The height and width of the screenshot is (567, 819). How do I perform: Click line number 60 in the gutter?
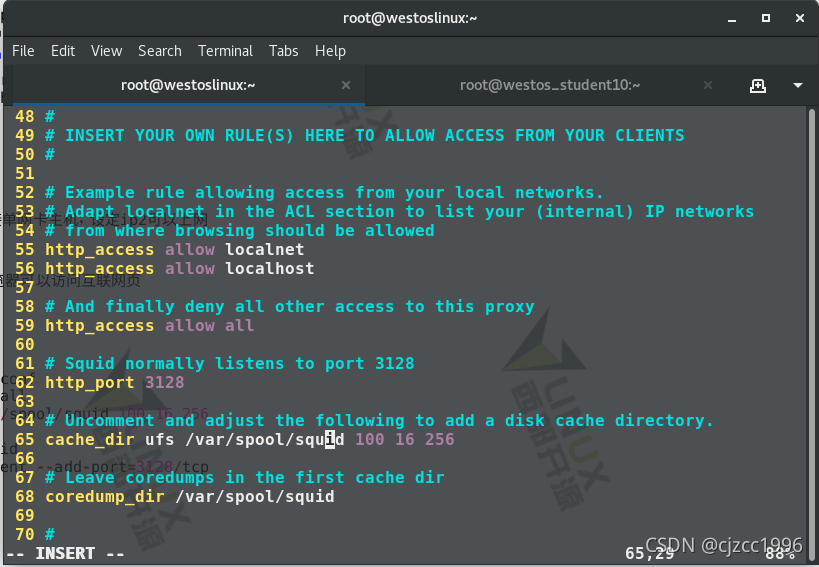click(25, 345)
